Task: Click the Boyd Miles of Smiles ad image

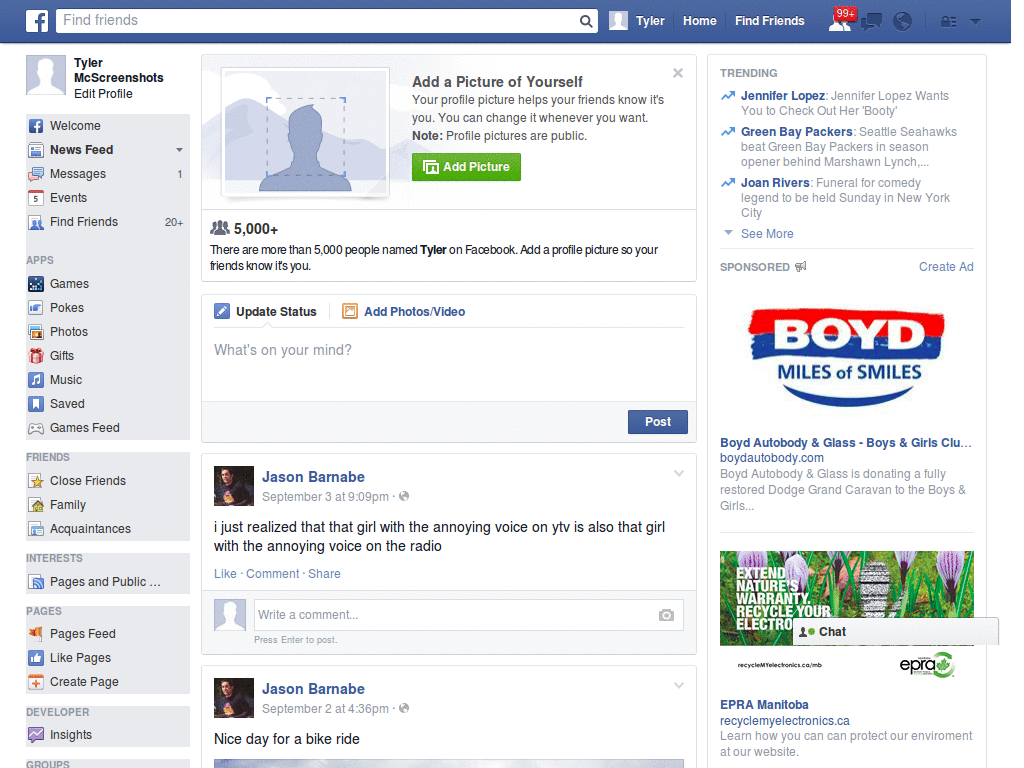Action: pyautogui.click(x=846, y=357)
